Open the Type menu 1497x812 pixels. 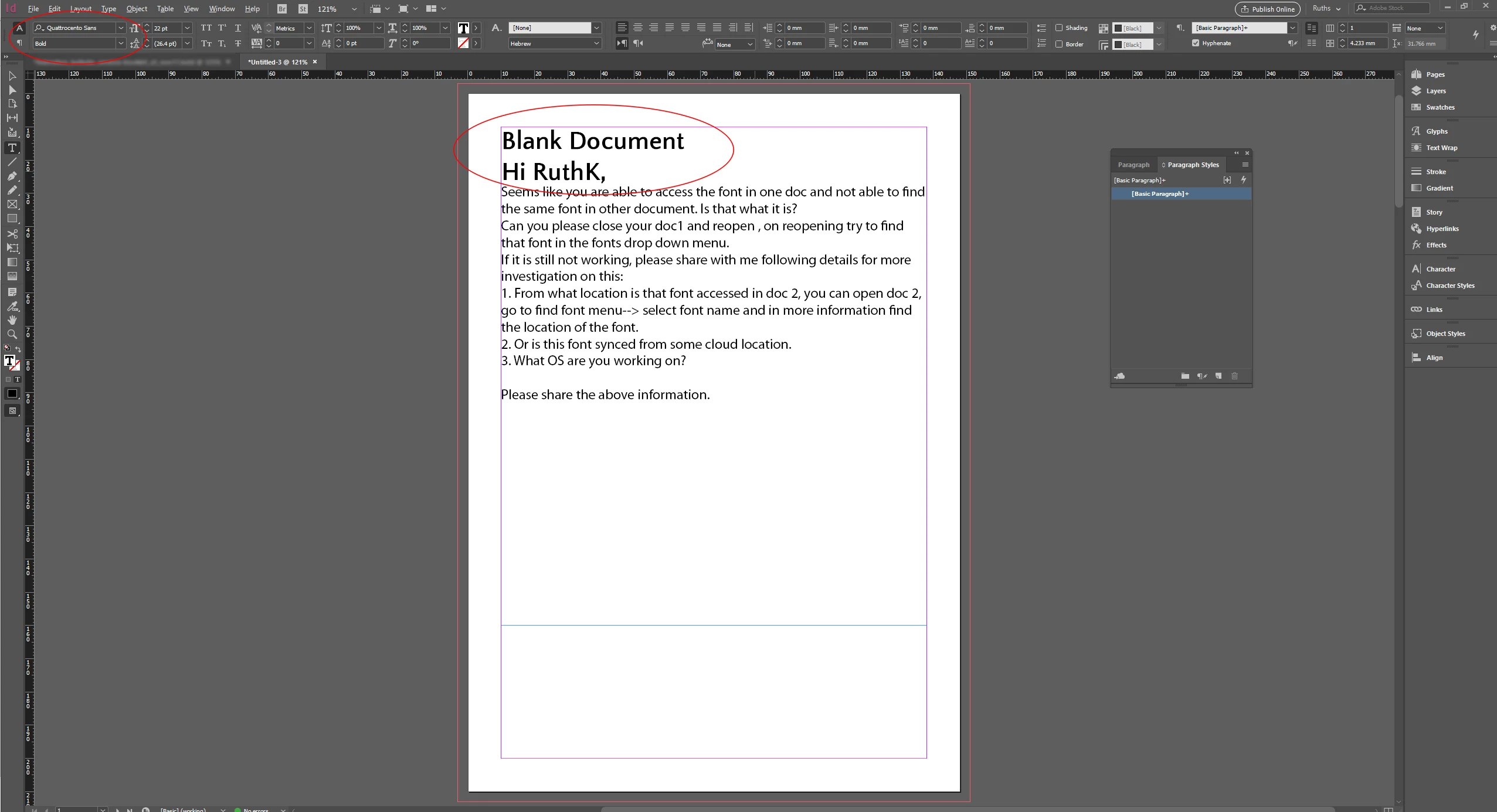pyautogui.click(x=108, y=9)
